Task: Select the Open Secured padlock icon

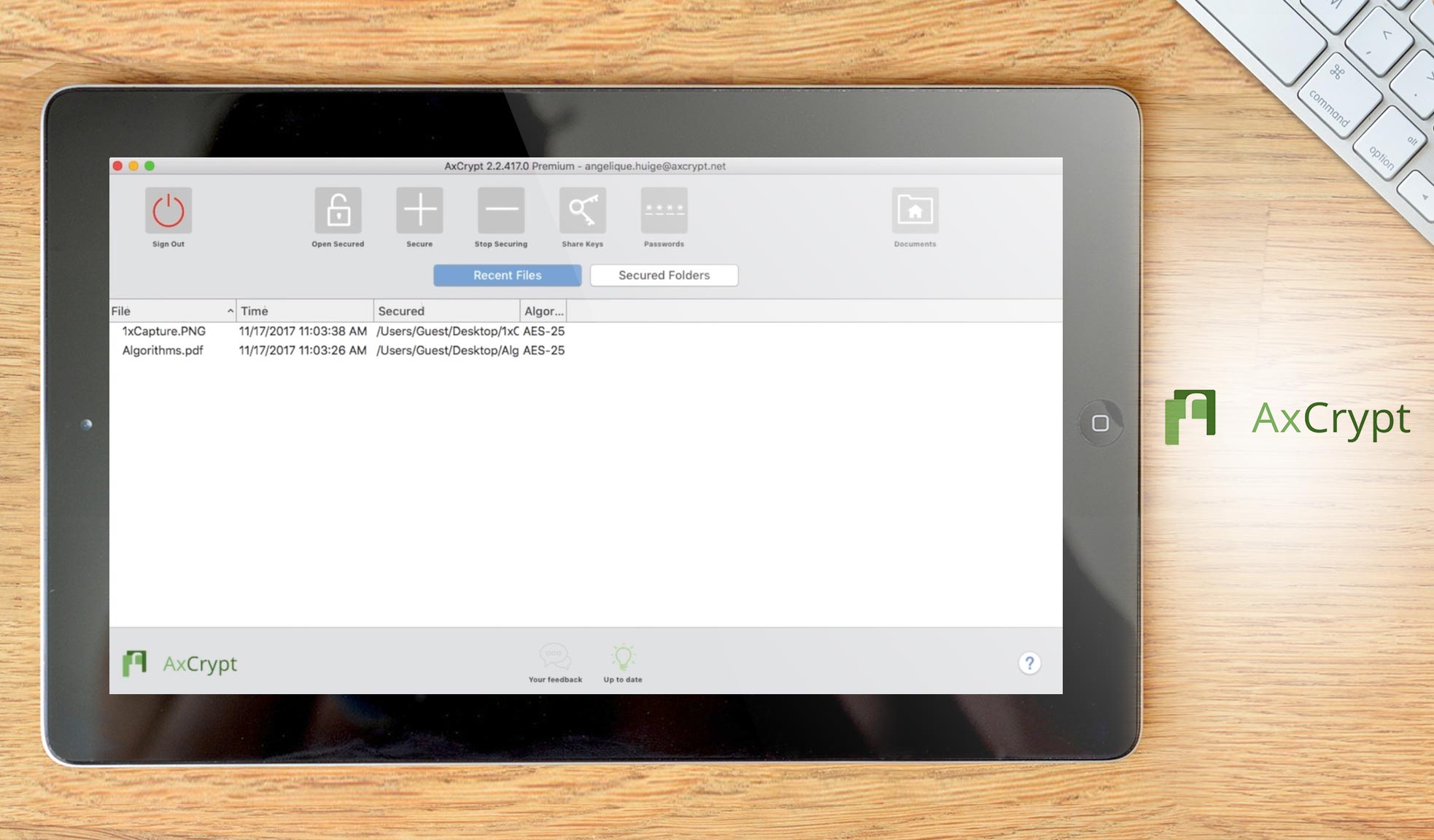Action: point(338,209)
